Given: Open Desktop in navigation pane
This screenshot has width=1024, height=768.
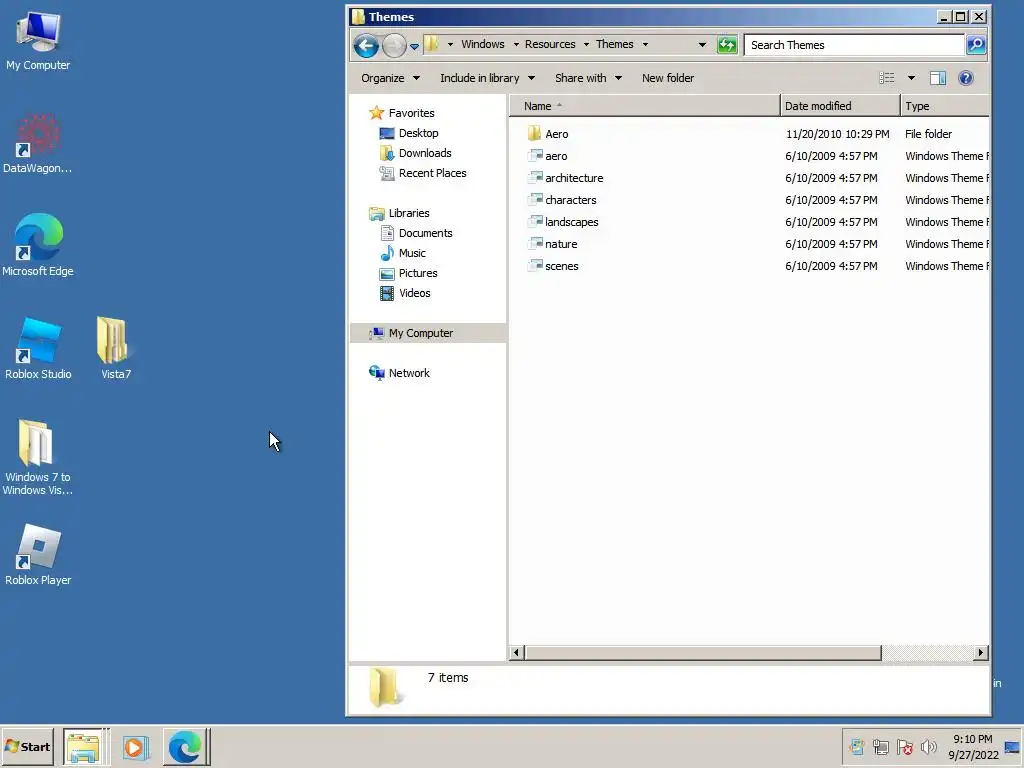Looking at the screenshot, I should click(x=418, y=133).
